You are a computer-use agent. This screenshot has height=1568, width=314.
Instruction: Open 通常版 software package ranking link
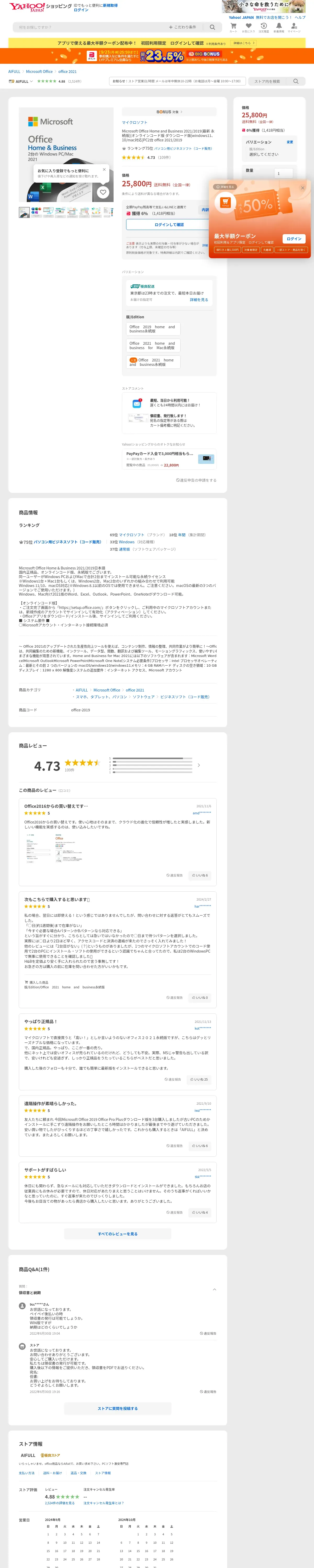pyautogui.click(x=124, y=549)
